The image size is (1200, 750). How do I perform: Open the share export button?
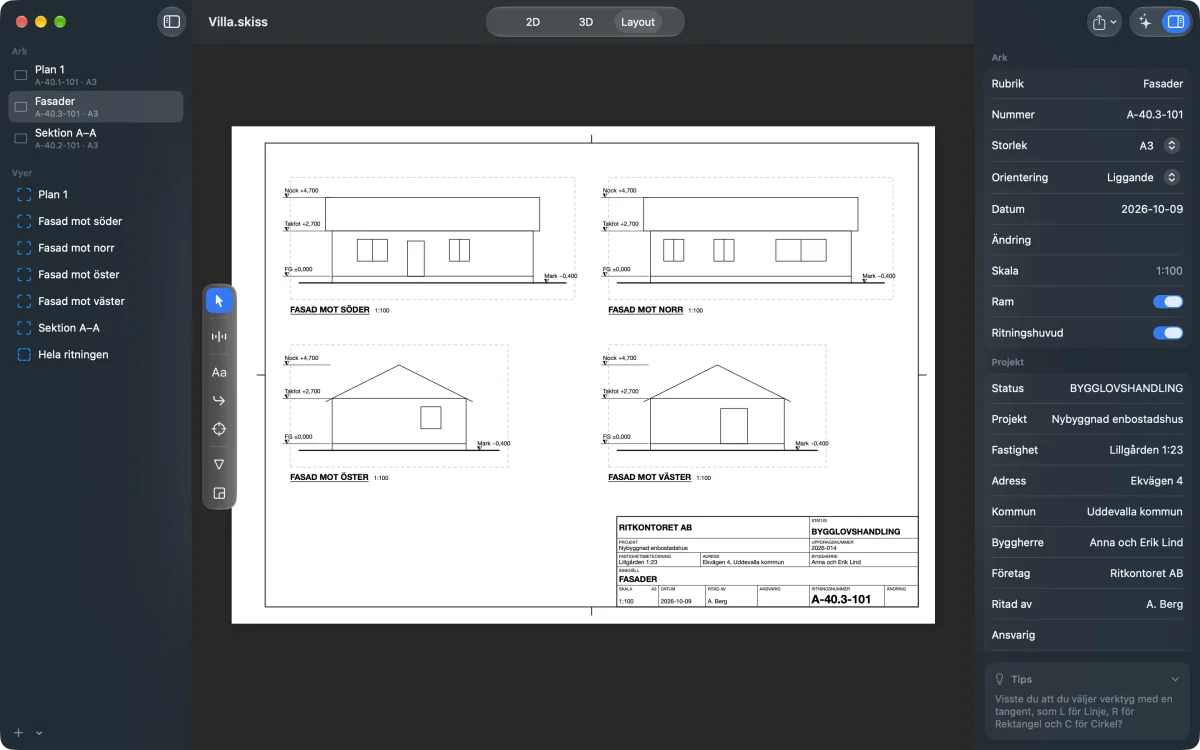(x=1104, y=22)
